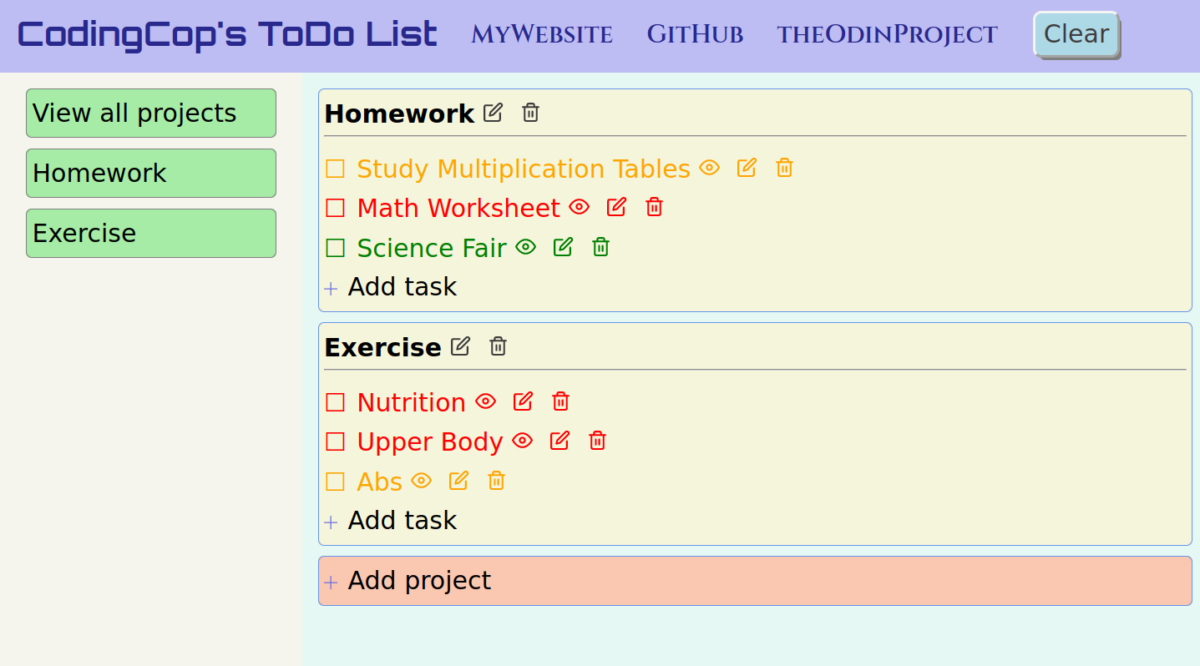This screenshot has height=666, width=1200.
Task: Click the edit icon beside Homework project title
Action: (492, 113)
